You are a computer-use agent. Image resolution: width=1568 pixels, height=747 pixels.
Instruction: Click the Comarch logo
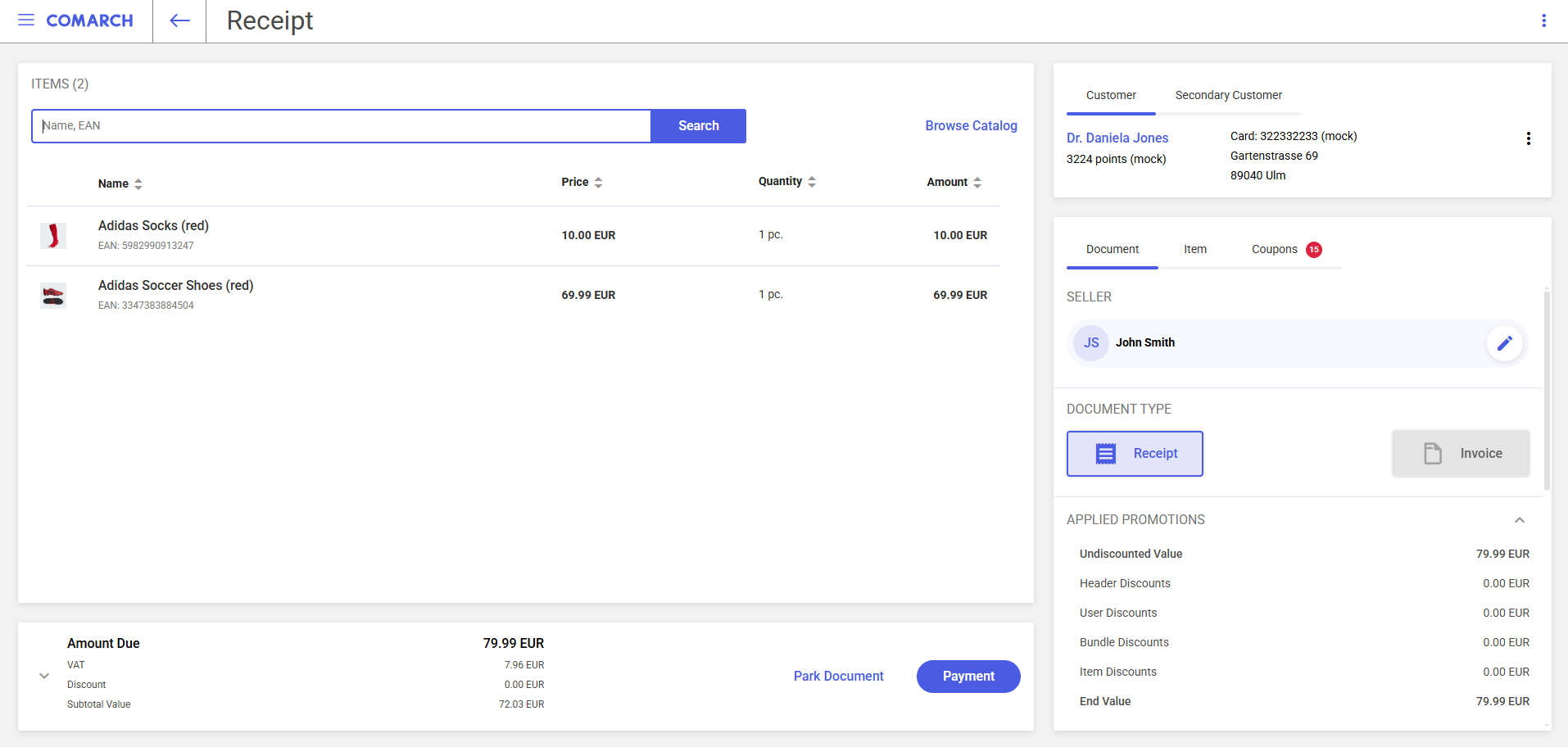coord(89,20)
